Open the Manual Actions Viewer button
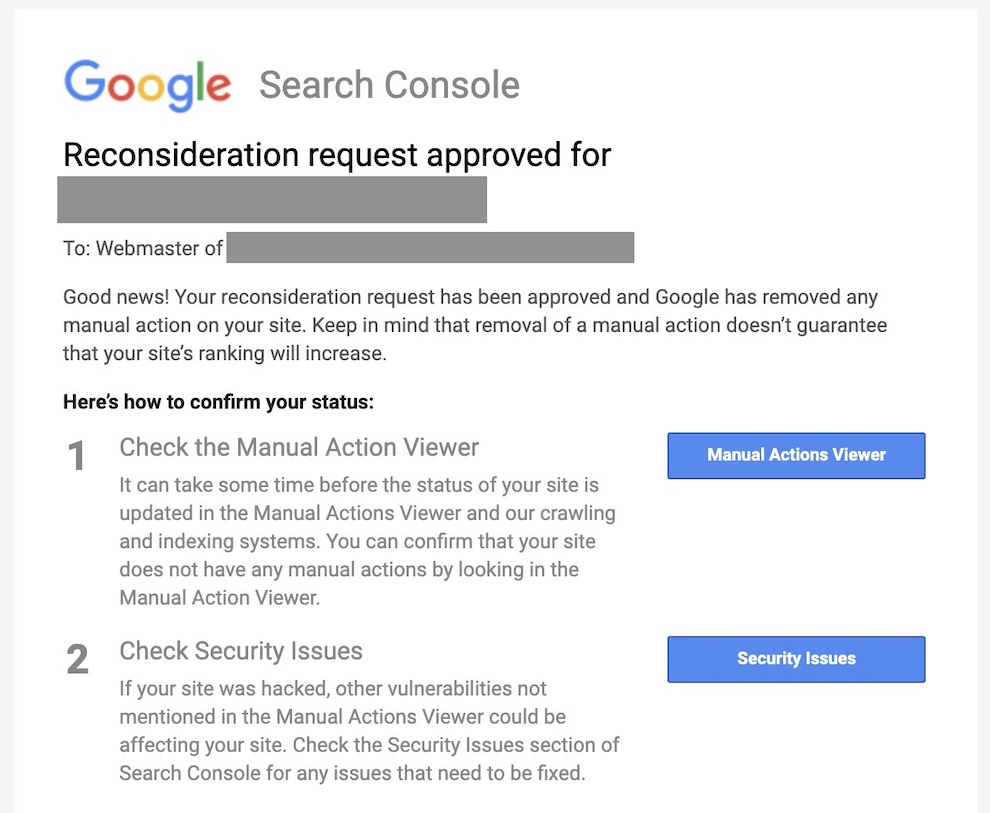This screenshot has width=990, height=813. click(796, 455)
